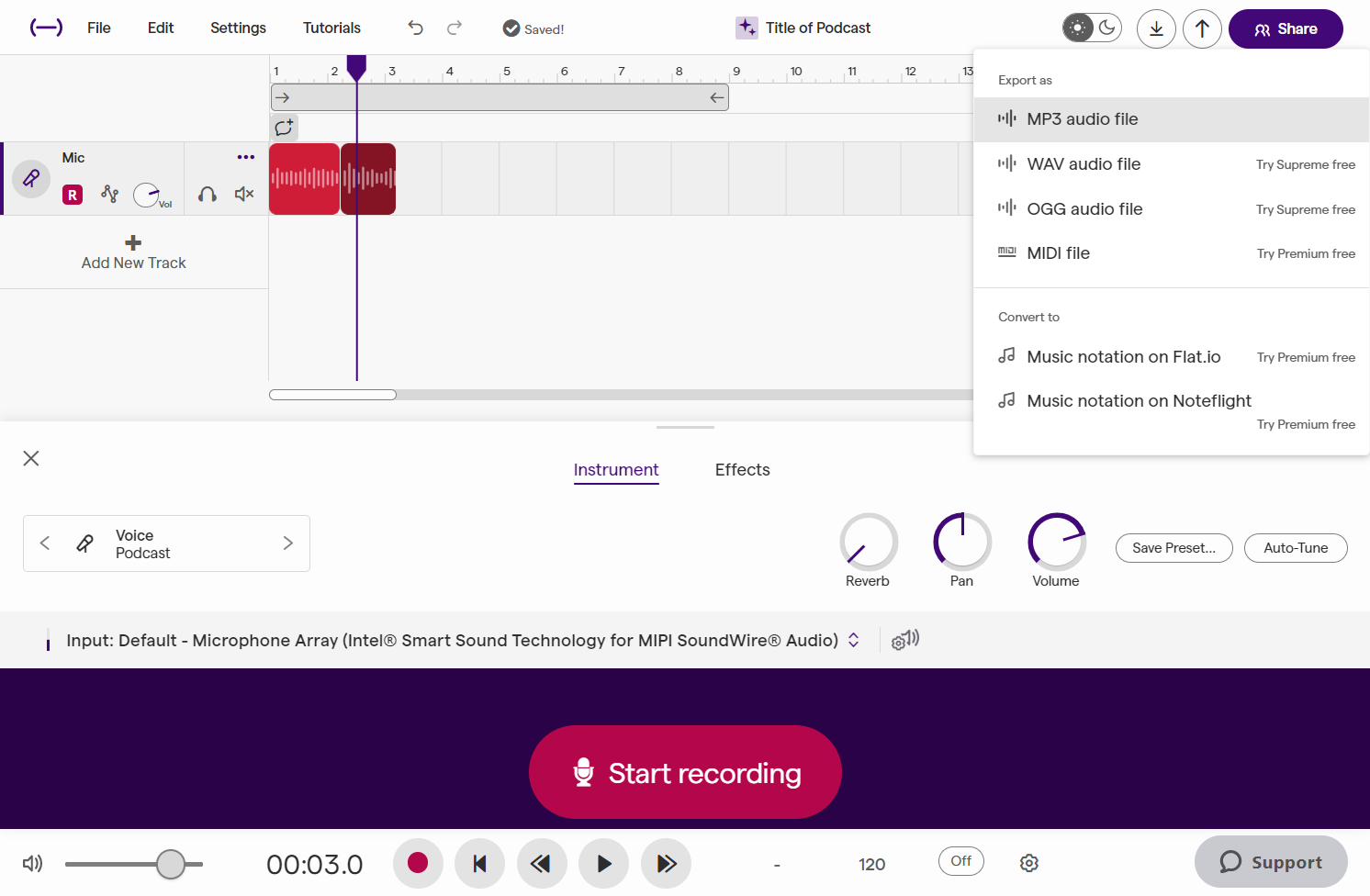This screenshot has height=896, width=1370.
Task: Open the Settings menu
Action: coord(238,28)
